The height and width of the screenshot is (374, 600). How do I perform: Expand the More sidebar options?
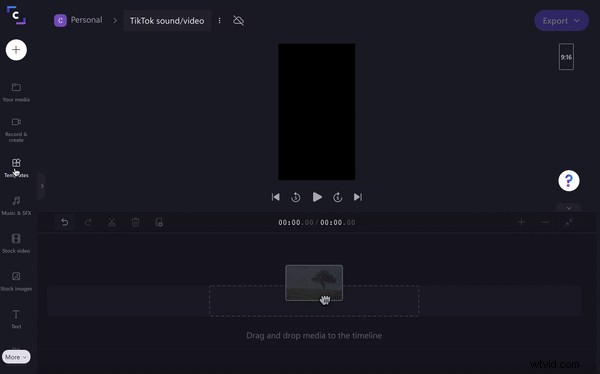pyautogui.click(x=16, y=357)
